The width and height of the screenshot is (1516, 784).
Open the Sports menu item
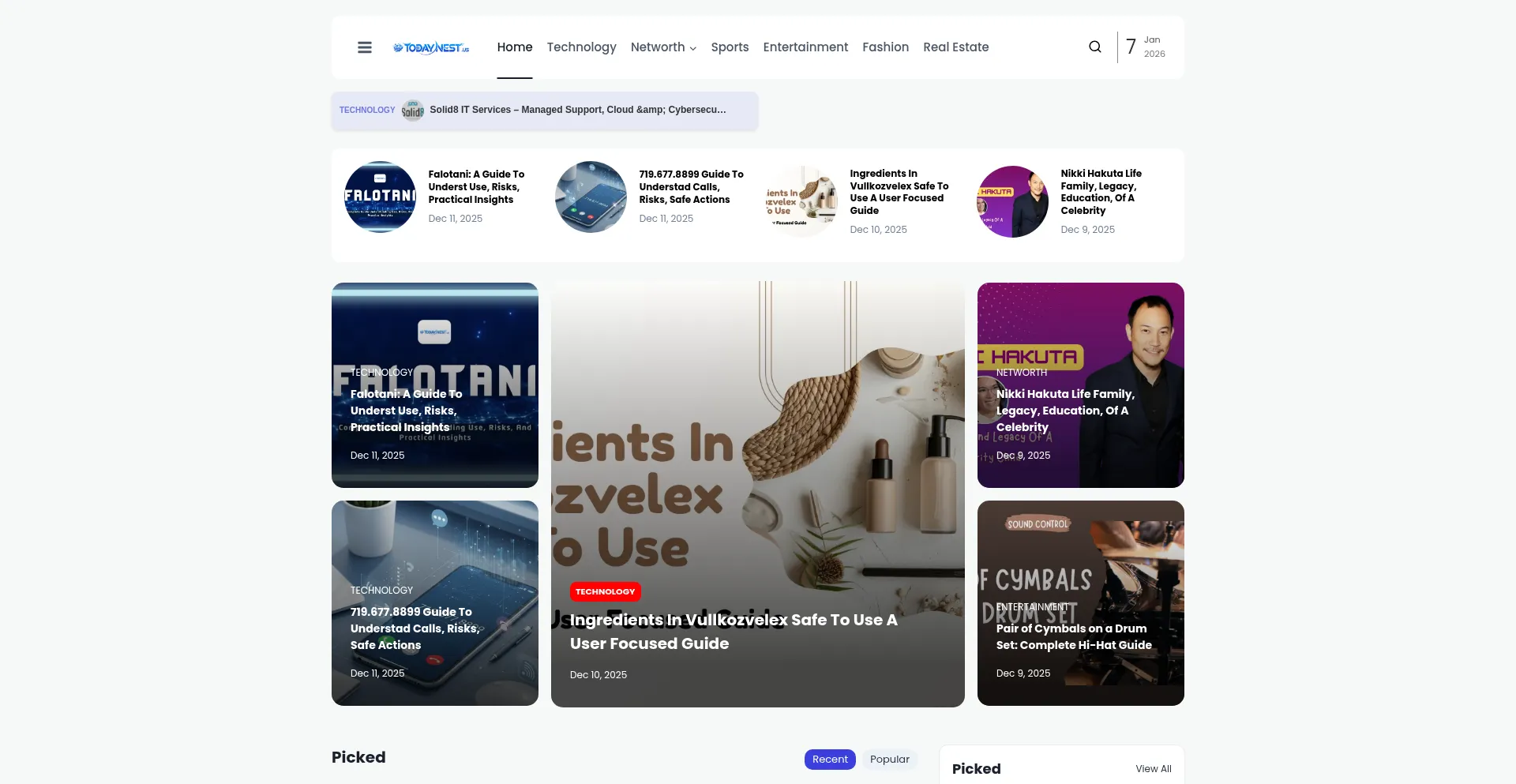click(730, 47)
